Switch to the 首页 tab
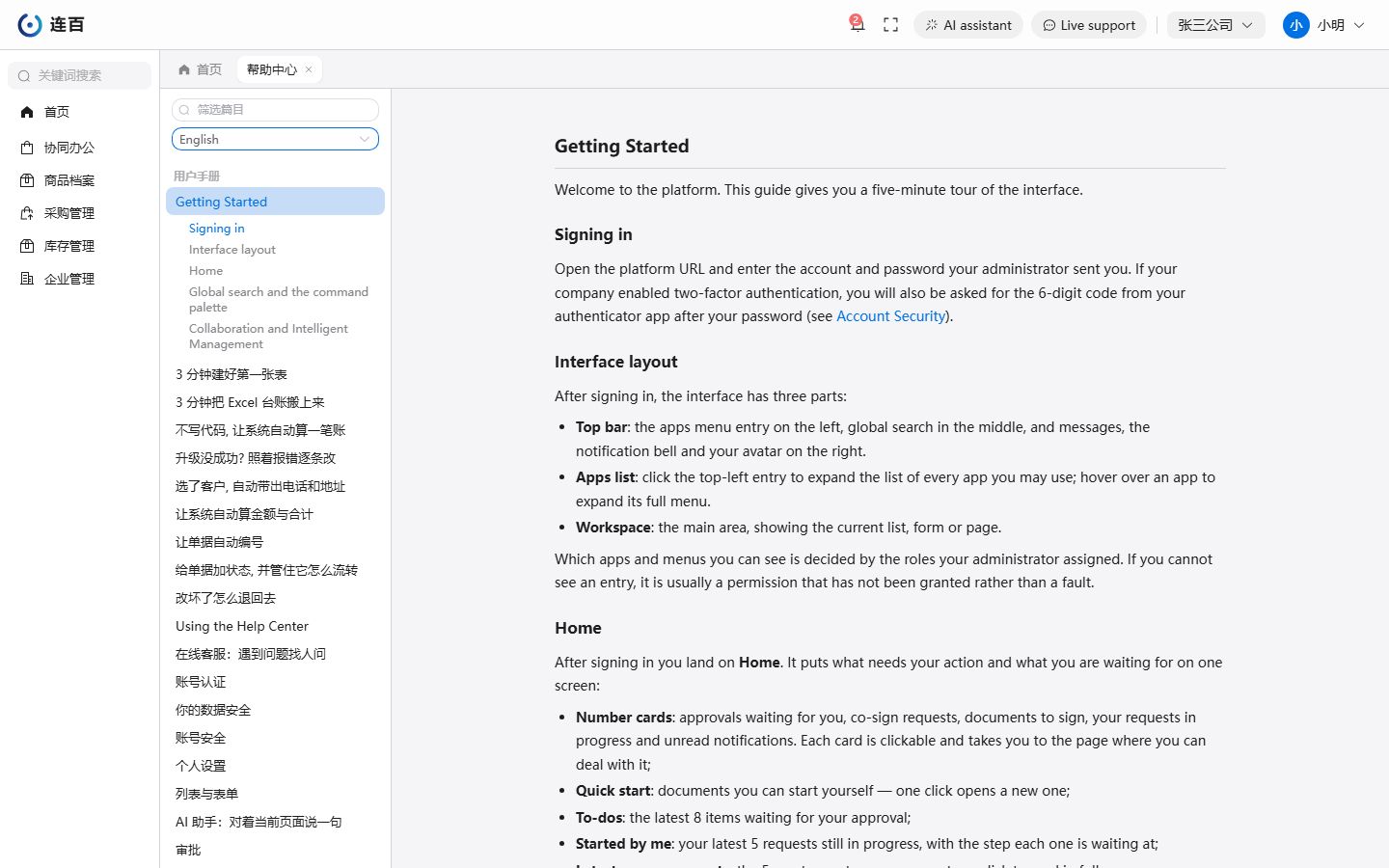 coord(200,69)
